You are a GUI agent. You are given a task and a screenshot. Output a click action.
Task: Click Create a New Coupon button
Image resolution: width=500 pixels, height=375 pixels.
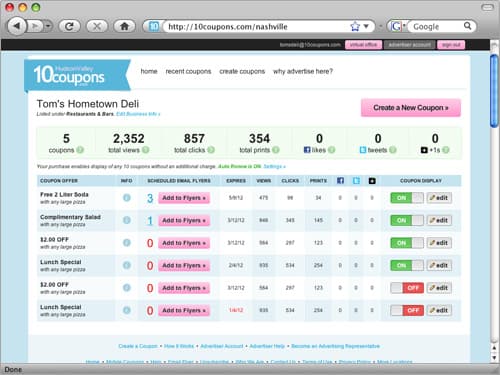[411, 108]
